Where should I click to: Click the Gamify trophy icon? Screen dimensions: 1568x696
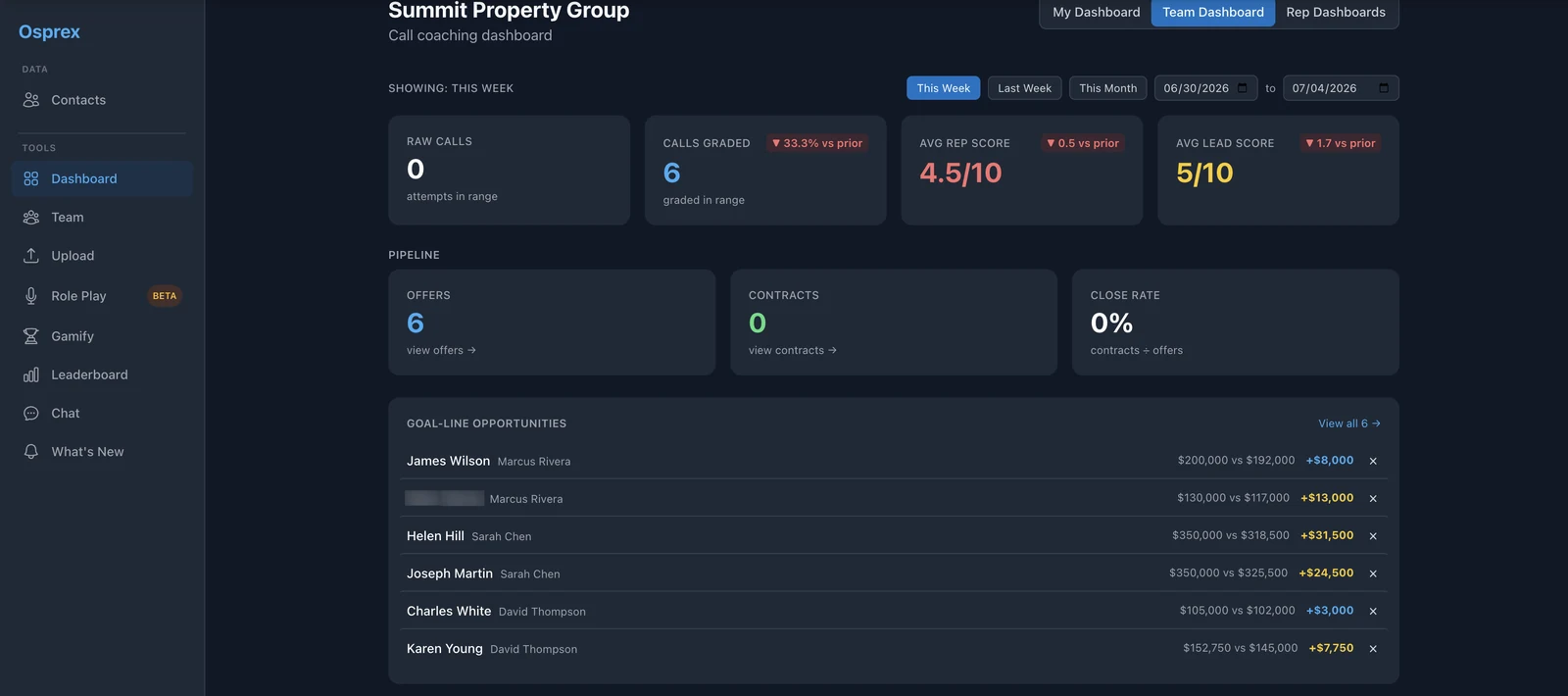31,336
